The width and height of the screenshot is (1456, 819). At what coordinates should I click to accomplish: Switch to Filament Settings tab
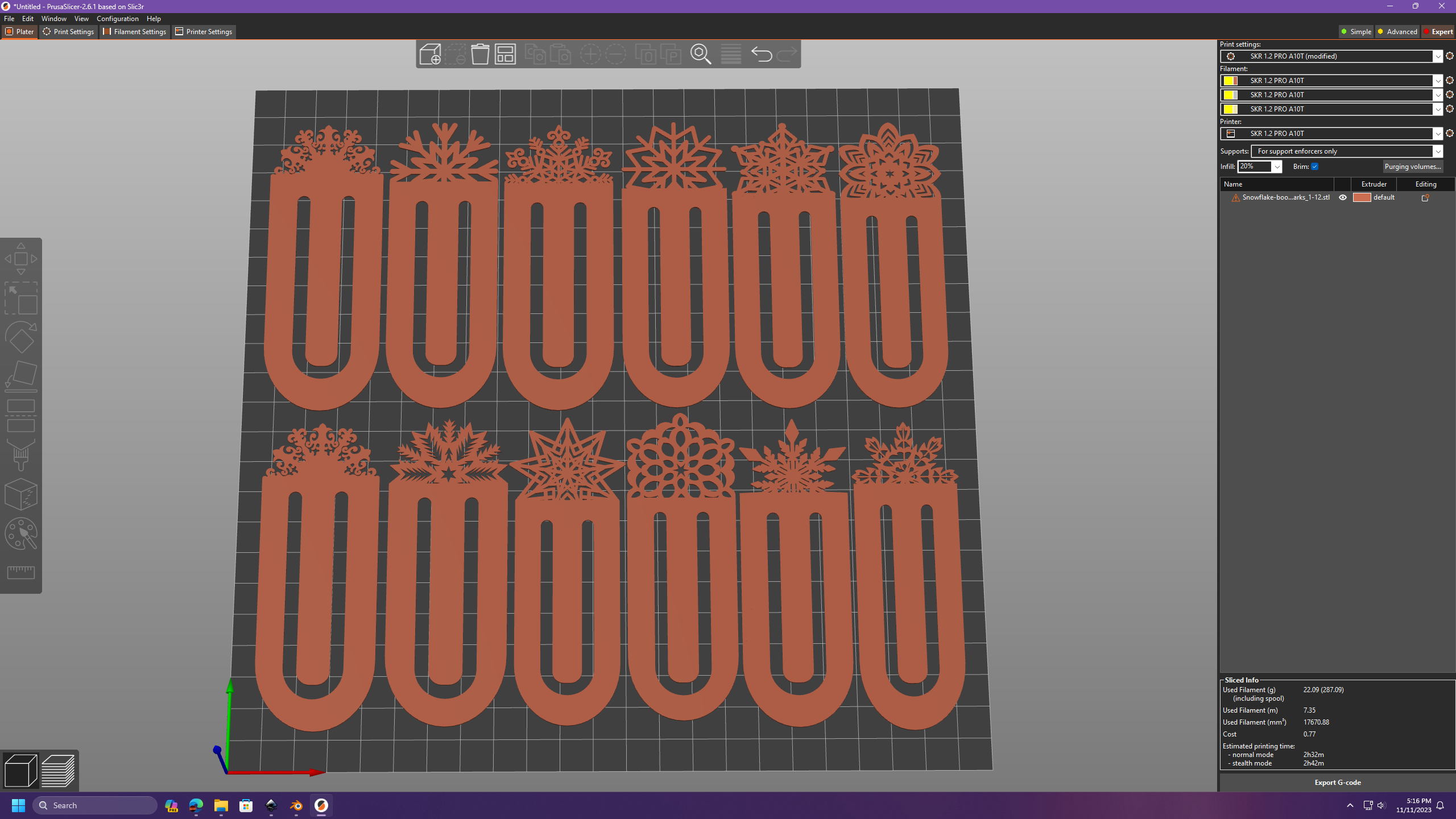tap(135, 32)
